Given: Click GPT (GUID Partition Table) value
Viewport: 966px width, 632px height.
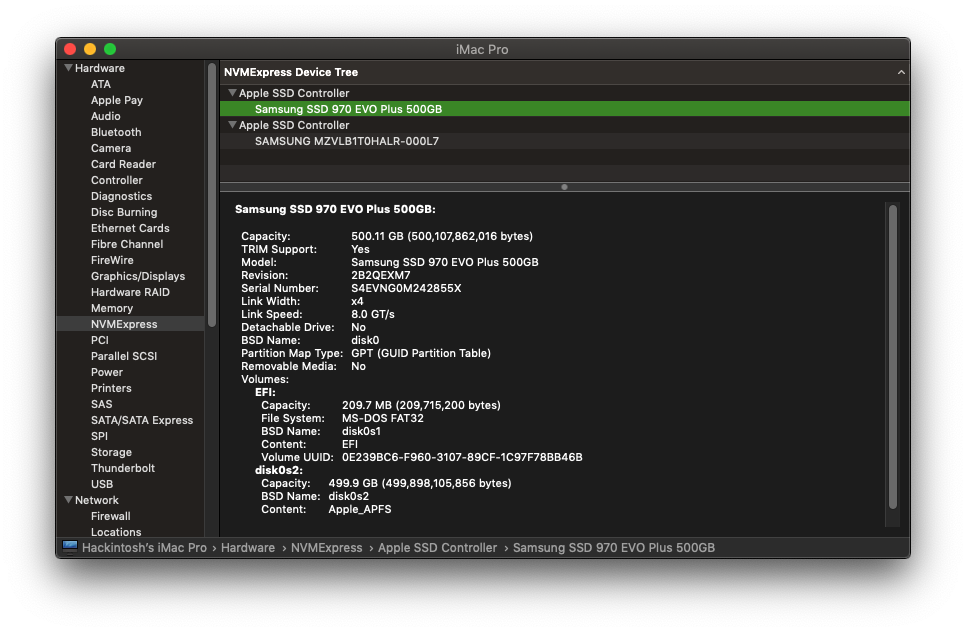Looking at the screenshot, I should click(x=421, y=353).
